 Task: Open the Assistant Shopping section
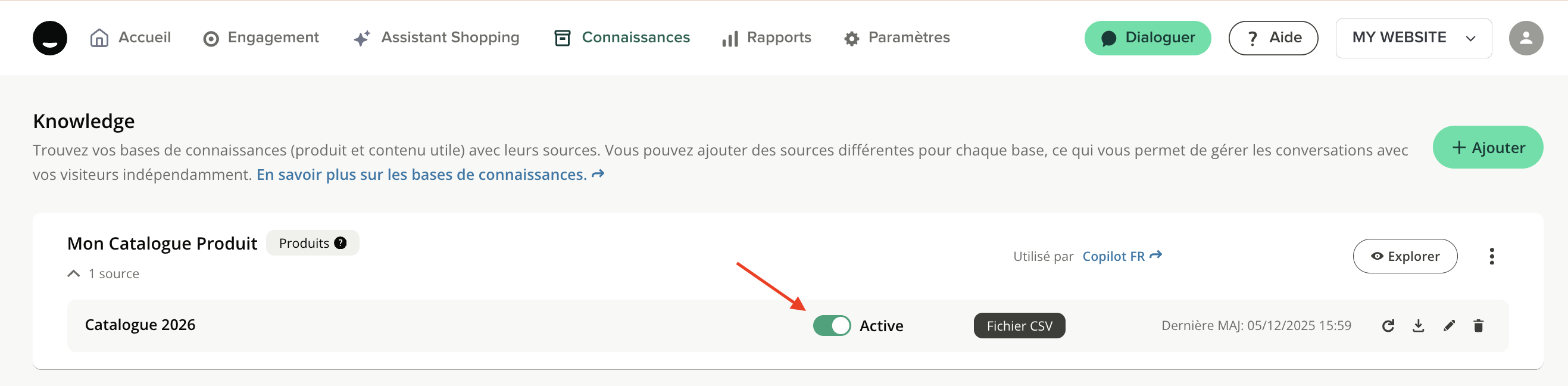(x=436, y=38)
